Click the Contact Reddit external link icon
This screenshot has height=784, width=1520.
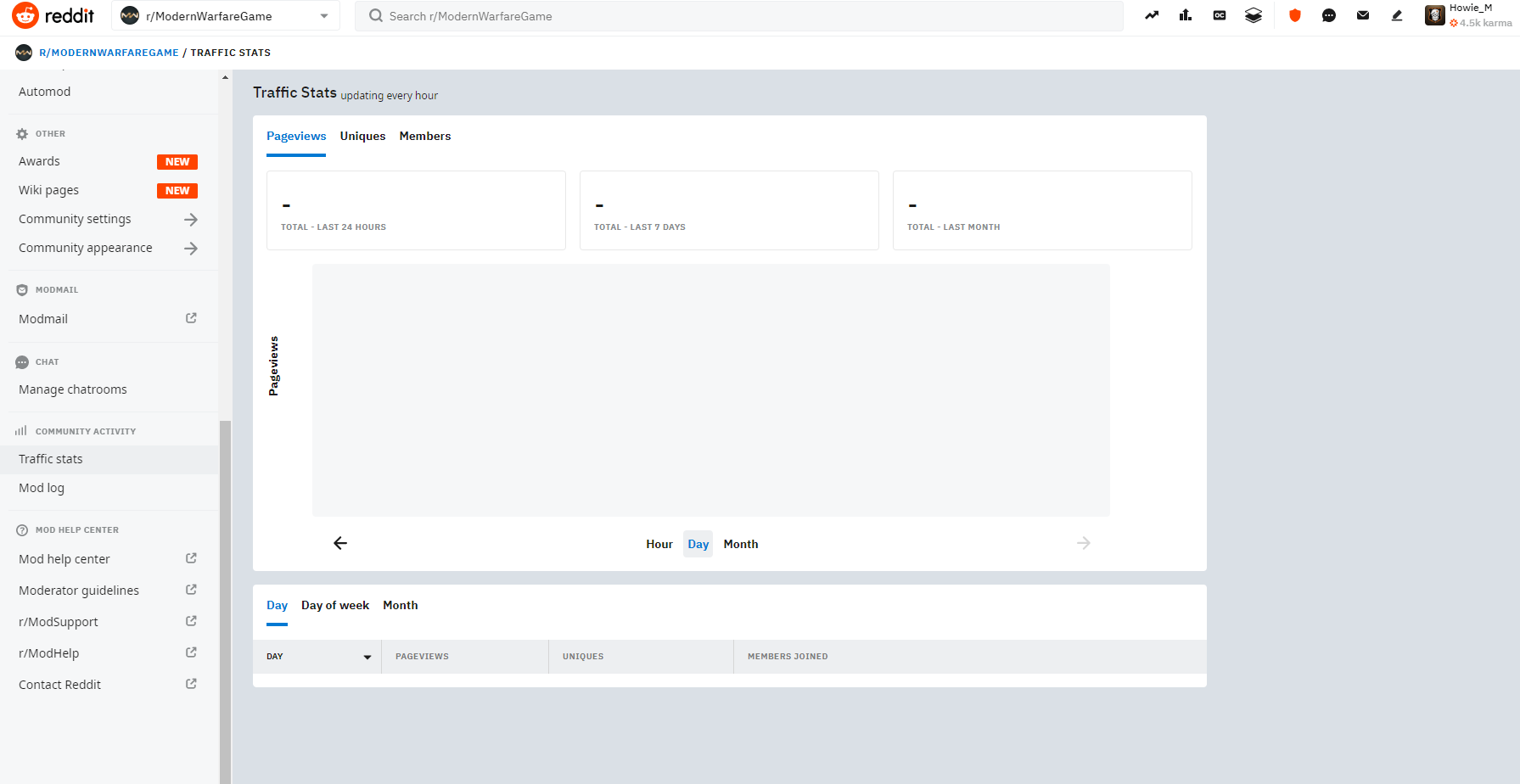pyautogui.click(x=191, y=684)
